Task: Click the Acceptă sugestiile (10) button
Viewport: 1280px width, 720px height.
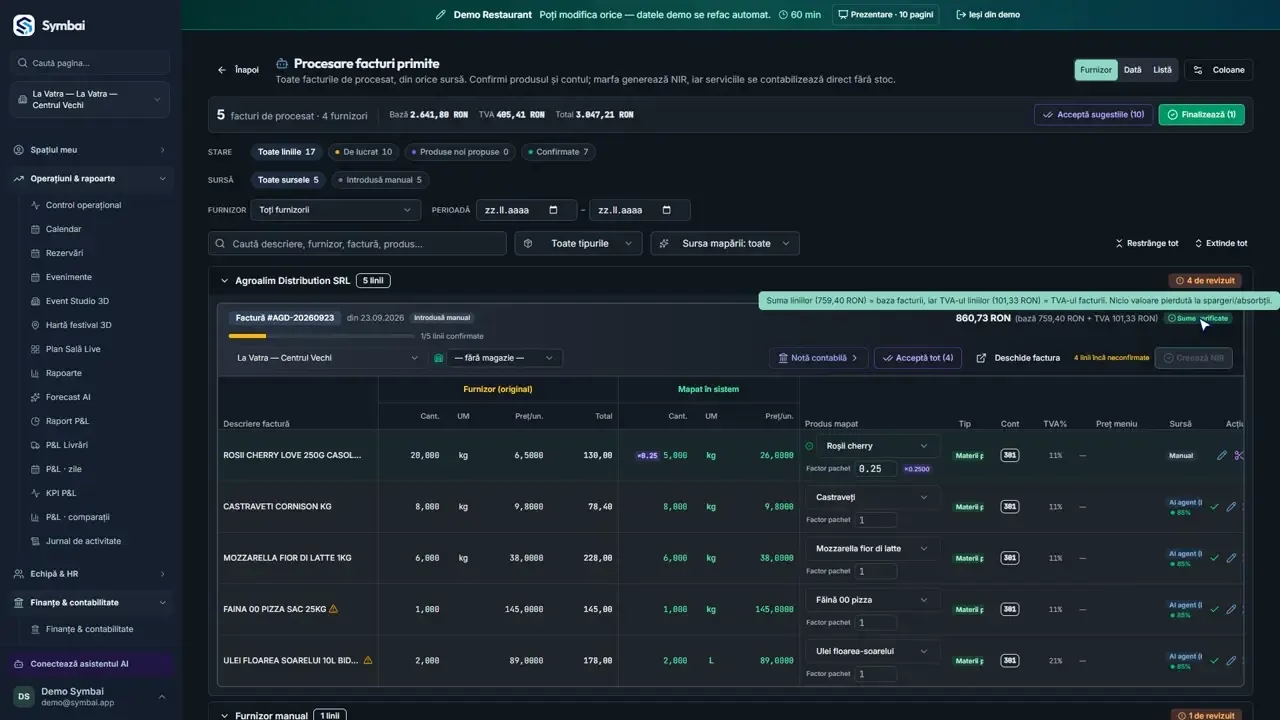Action: [1093, 115]
